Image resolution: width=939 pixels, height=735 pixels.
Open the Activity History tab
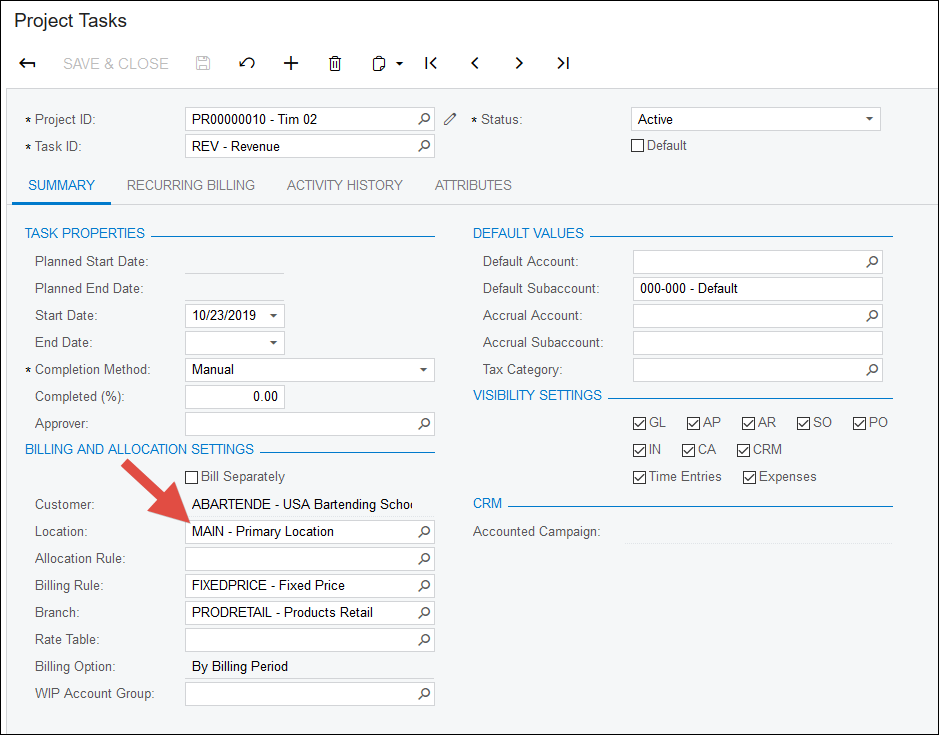coord(344,185)
